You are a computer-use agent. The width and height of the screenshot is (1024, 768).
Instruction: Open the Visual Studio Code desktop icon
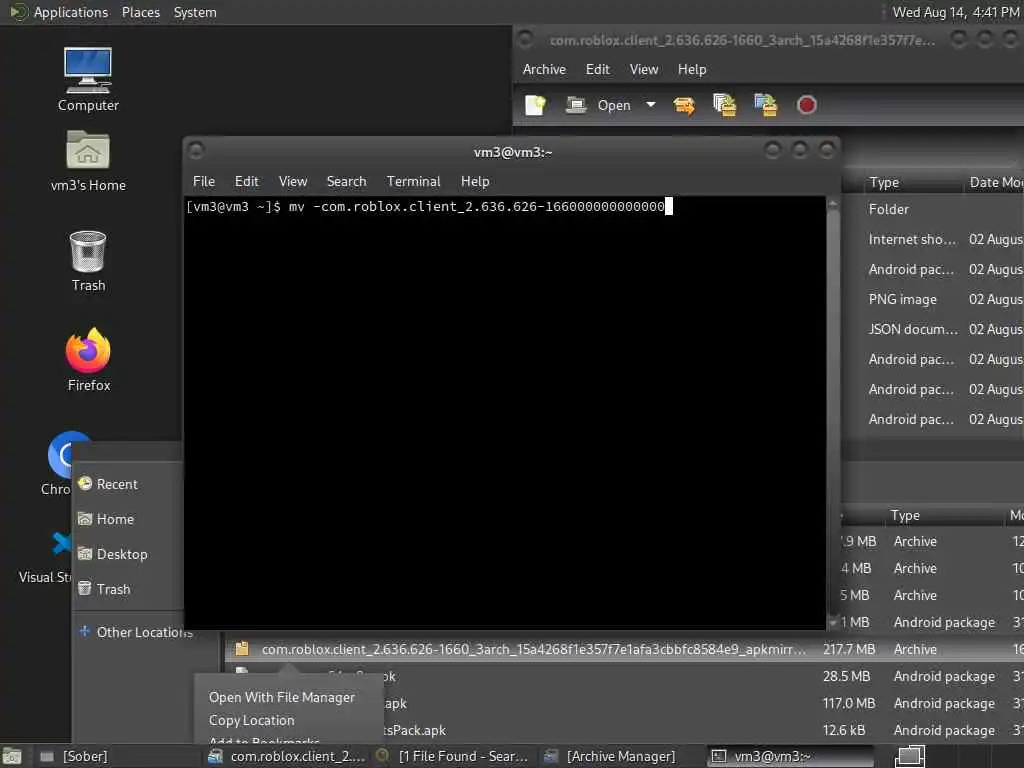pyautogui.click(x=46, y=555)
